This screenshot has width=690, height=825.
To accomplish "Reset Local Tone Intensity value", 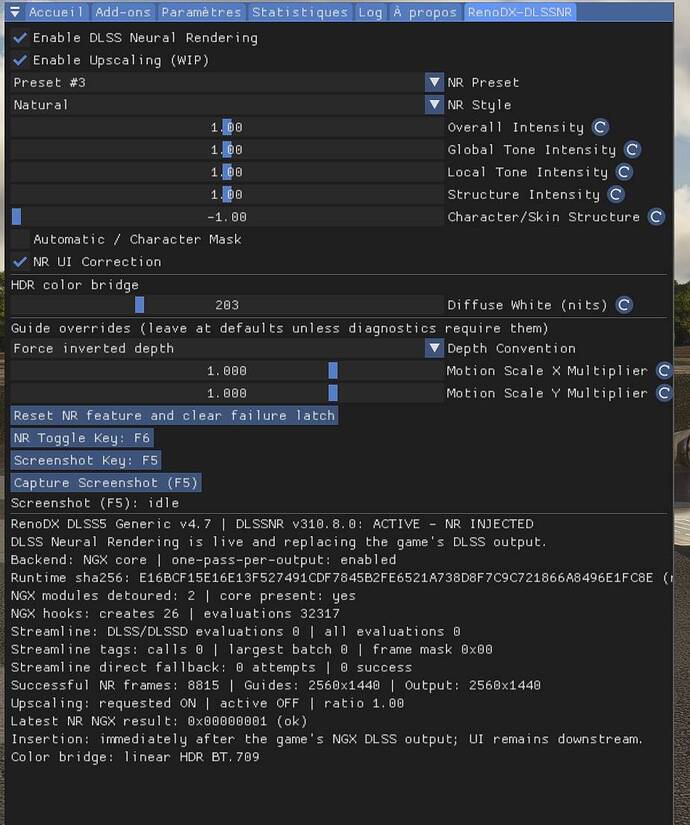I will (624, 172).
